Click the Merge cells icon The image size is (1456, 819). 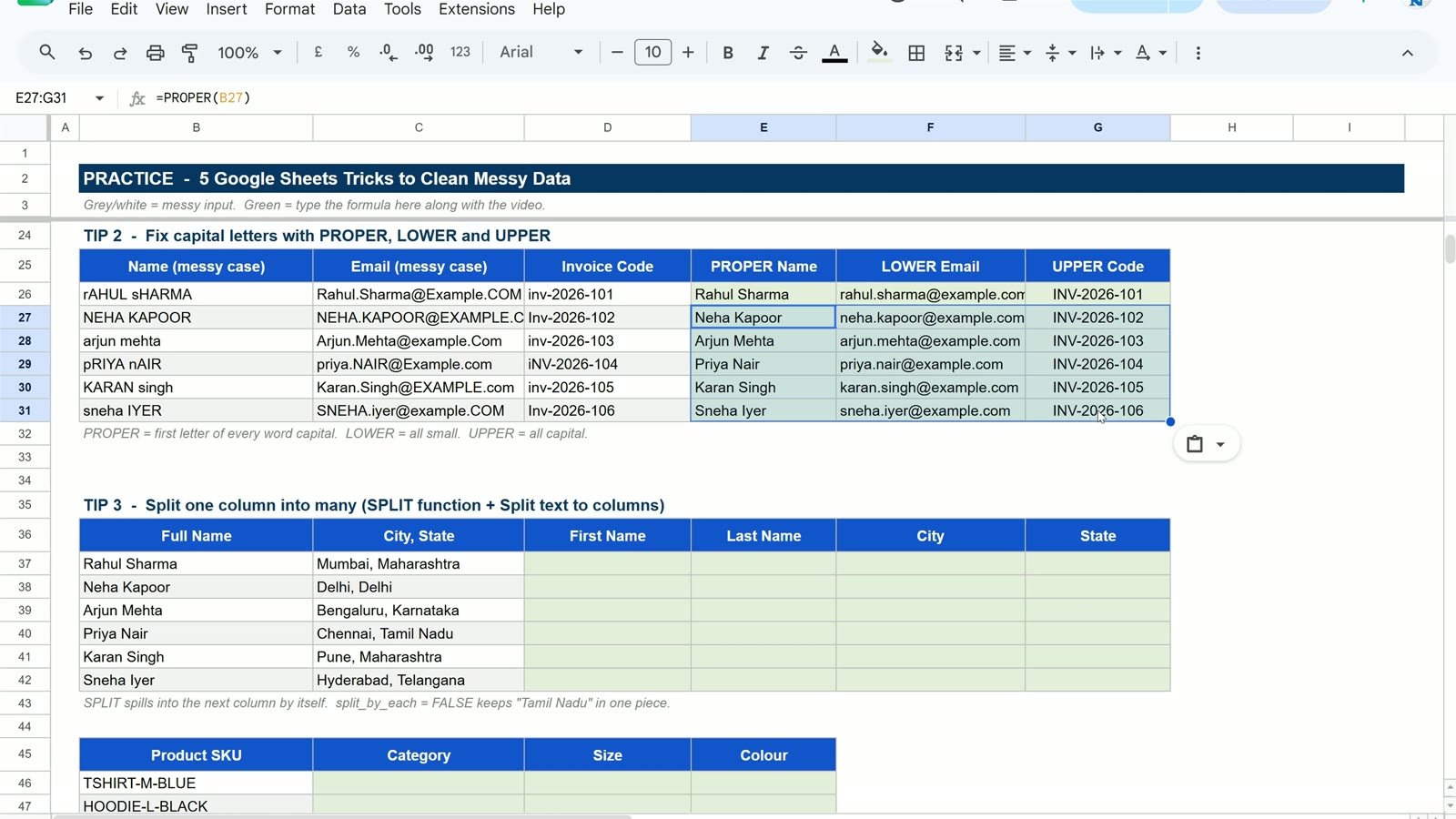point(954,53)
